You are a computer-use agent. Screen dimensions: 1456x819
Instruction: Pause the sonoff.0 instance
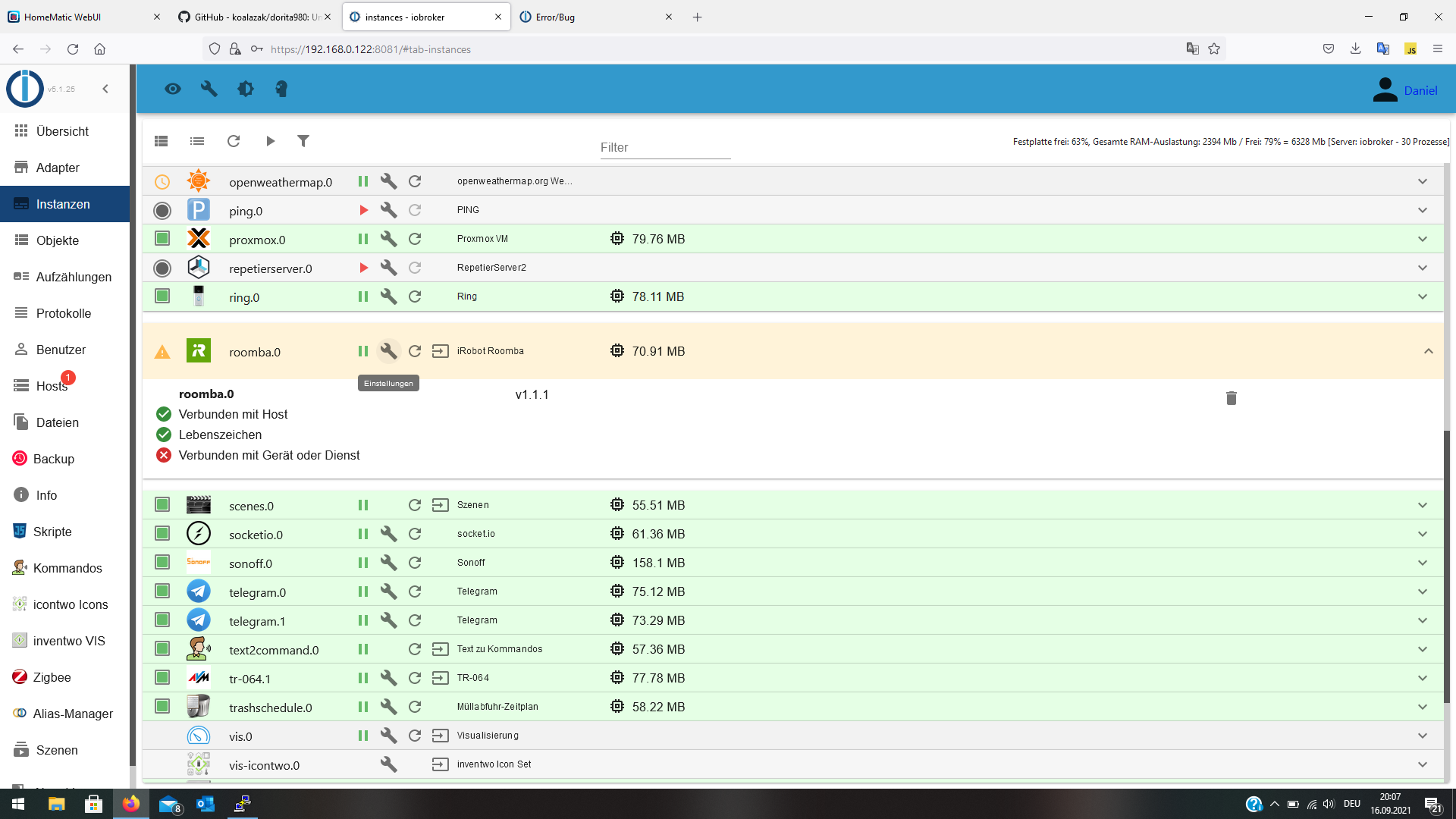pos(363,563)
